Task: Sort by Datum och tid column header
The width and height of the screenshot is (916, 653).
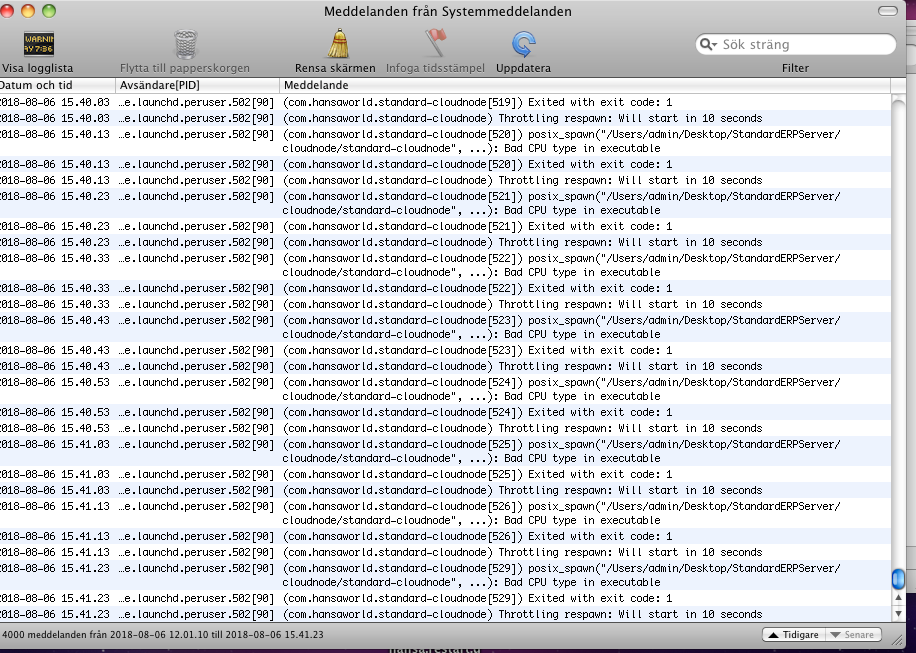Action: coord(57,85)
